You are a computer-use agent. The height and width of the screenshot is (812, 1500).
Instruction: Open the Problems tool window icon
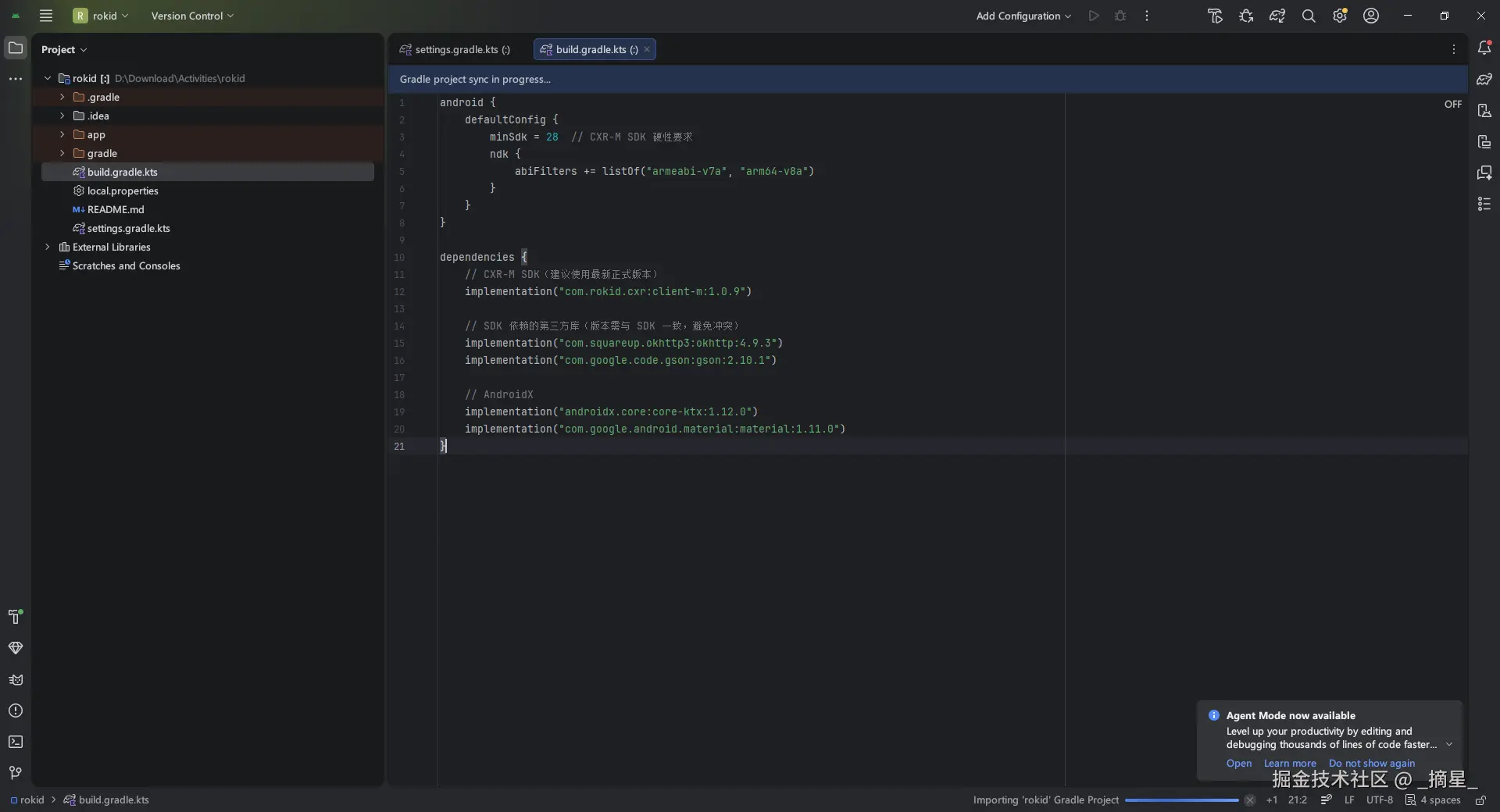(x=16, y=710)
